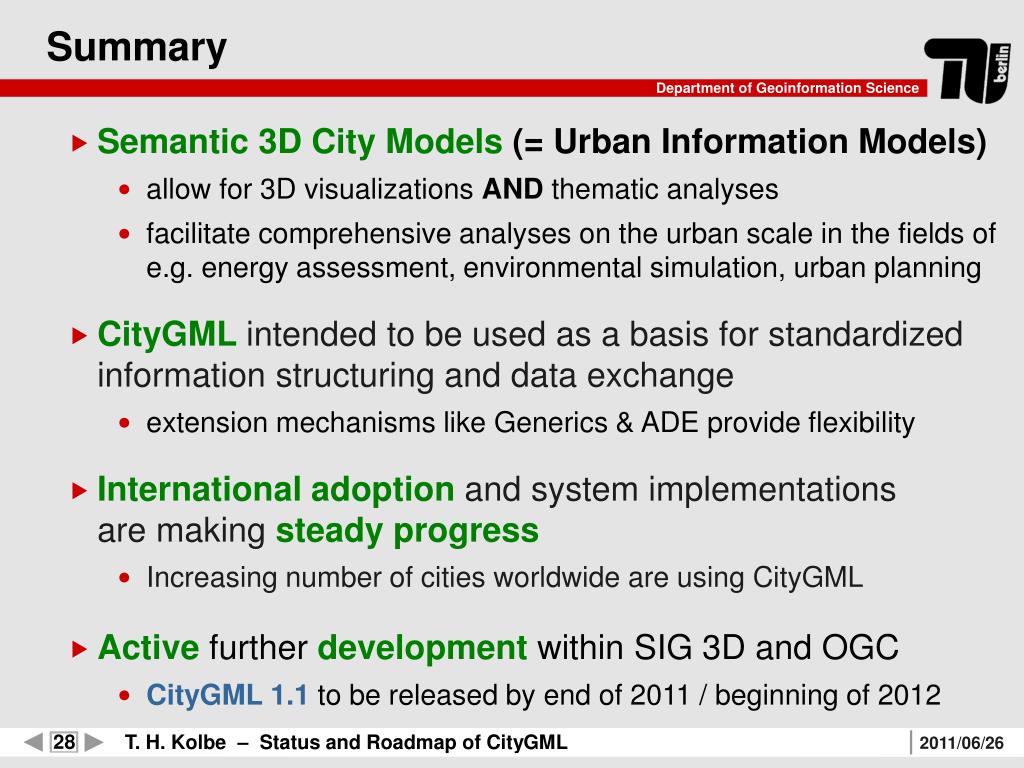
Task: Click 'extension mechanisms like Generics & ADE' bullet
Action: 530,423
